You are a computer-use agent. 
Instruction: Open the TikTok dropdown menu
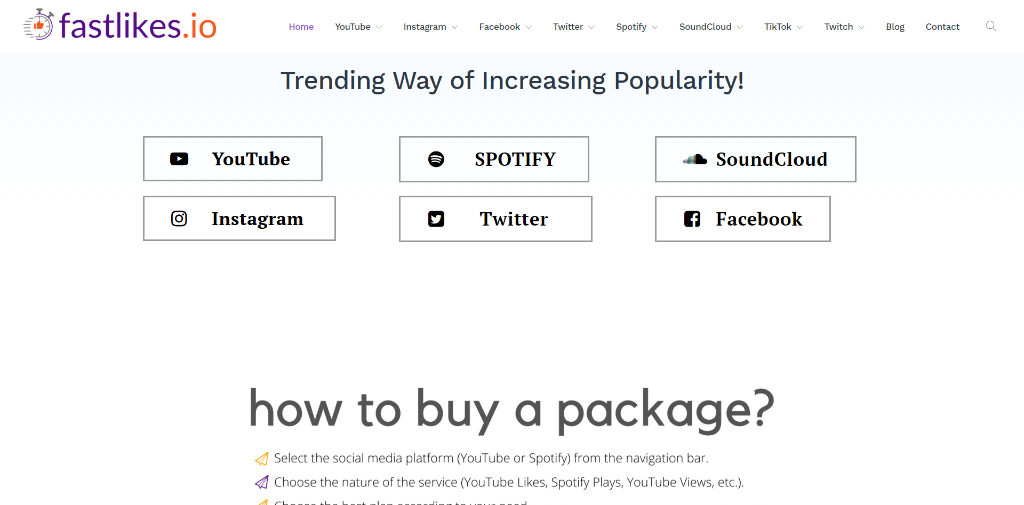pos(784,27)
